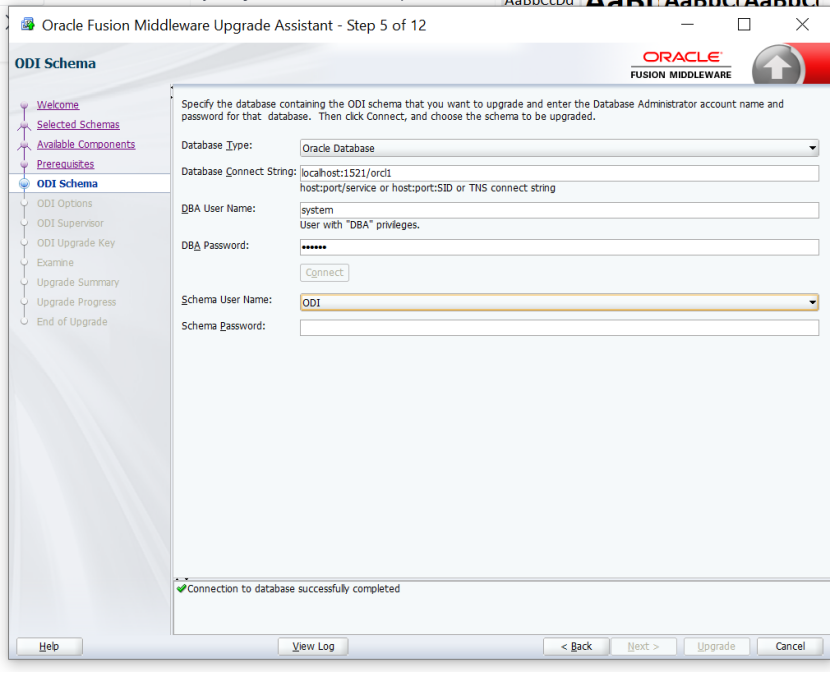This screenshot has width=831, height=673.
Task: Go to the Welcome step link
Action: click(x=58, y=105)
